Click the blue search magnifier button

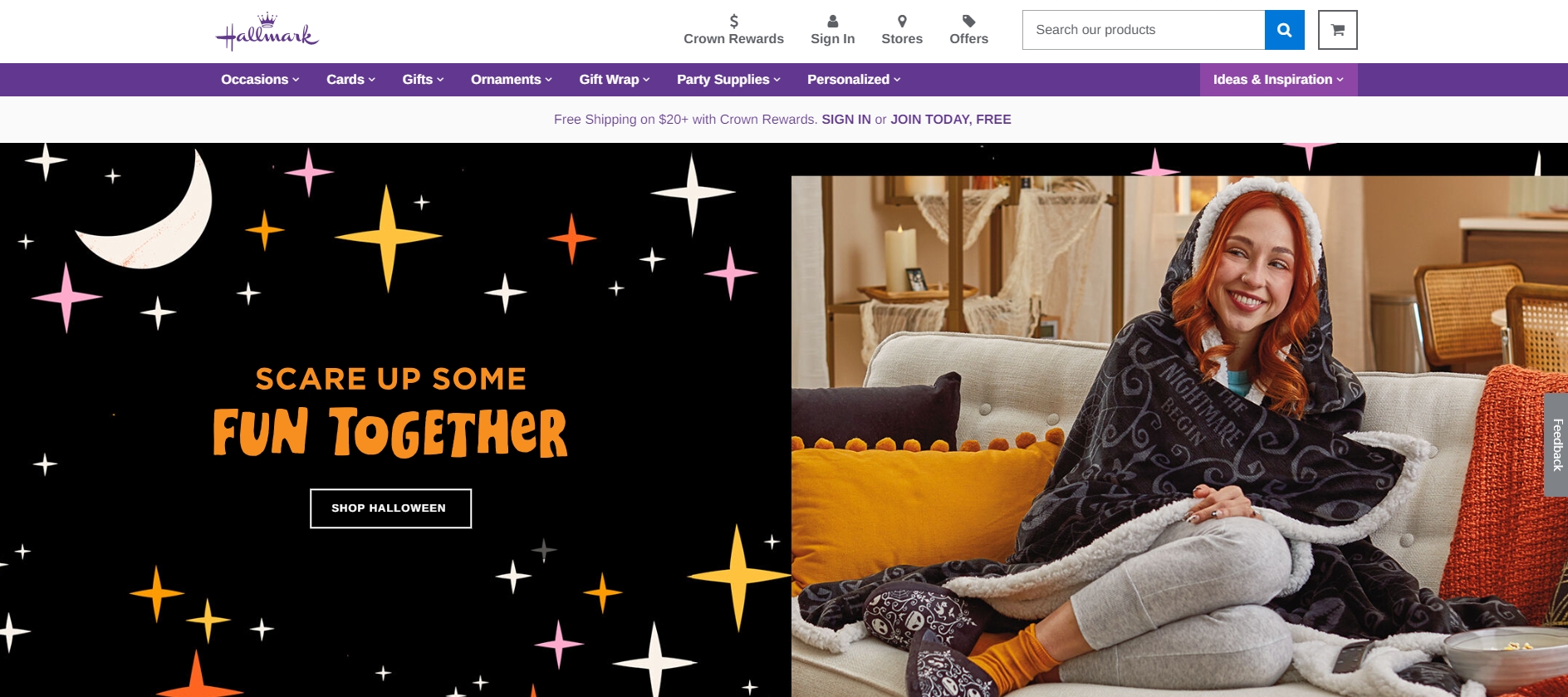tap(1284, 30)
